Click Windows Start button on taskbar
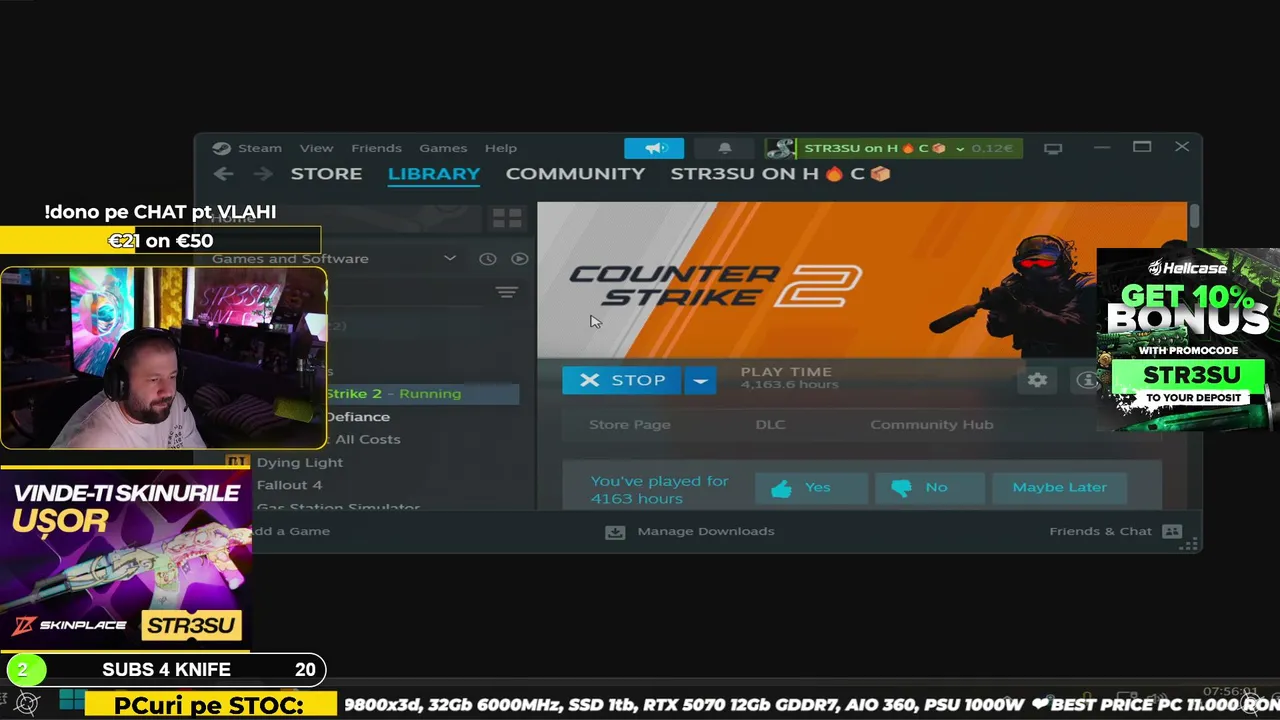This screenshot has height=720, width=1280. pos(71,701)
